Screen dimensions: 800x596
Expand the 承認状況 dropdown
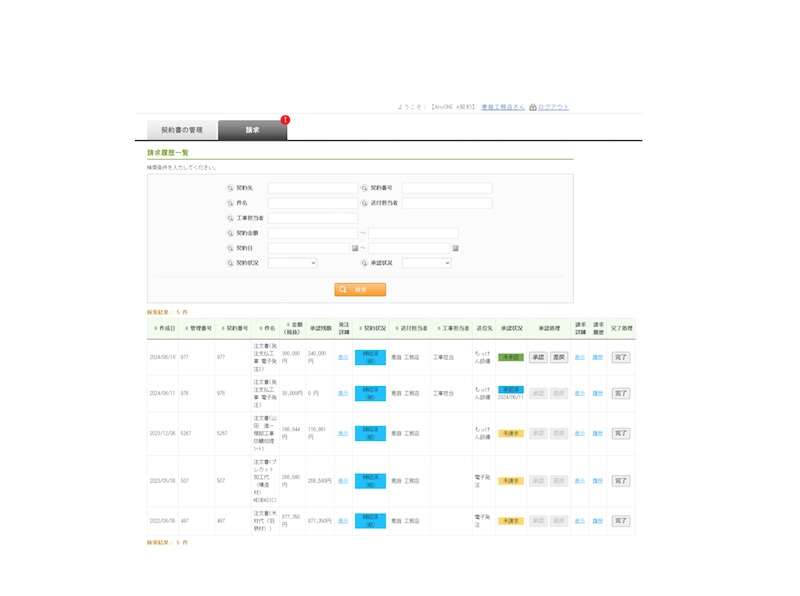click(x=426, y=263)
